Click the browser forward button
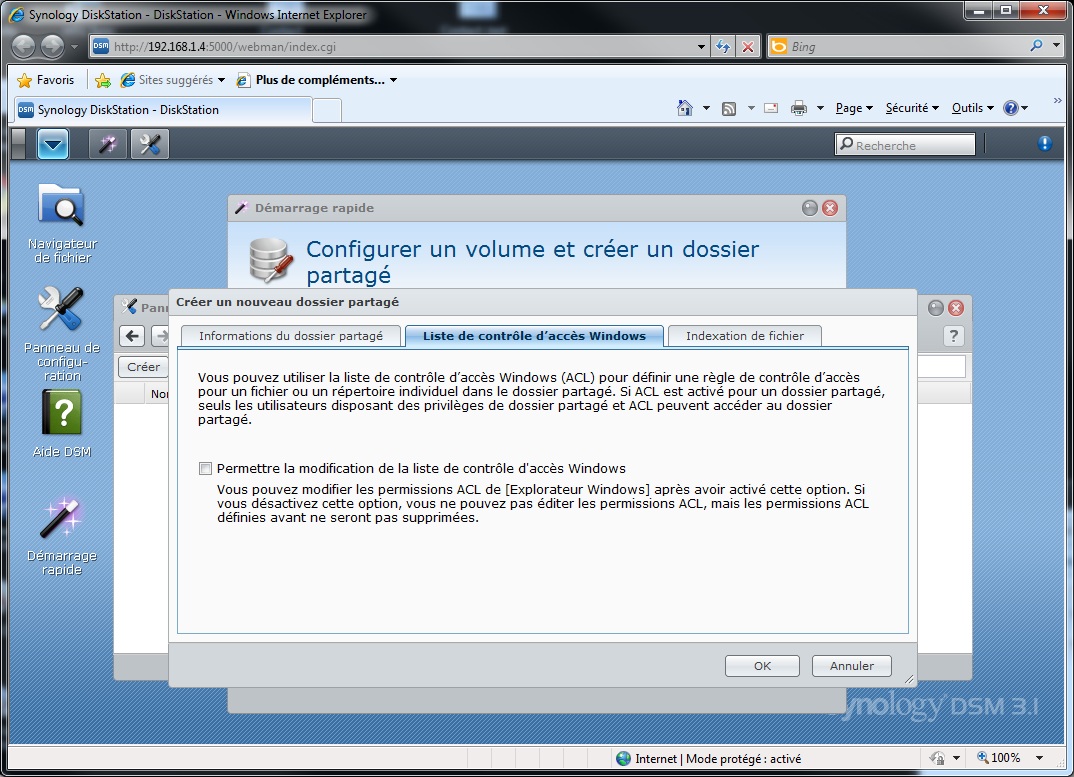 pyautogui.click(x=52, y=47)
